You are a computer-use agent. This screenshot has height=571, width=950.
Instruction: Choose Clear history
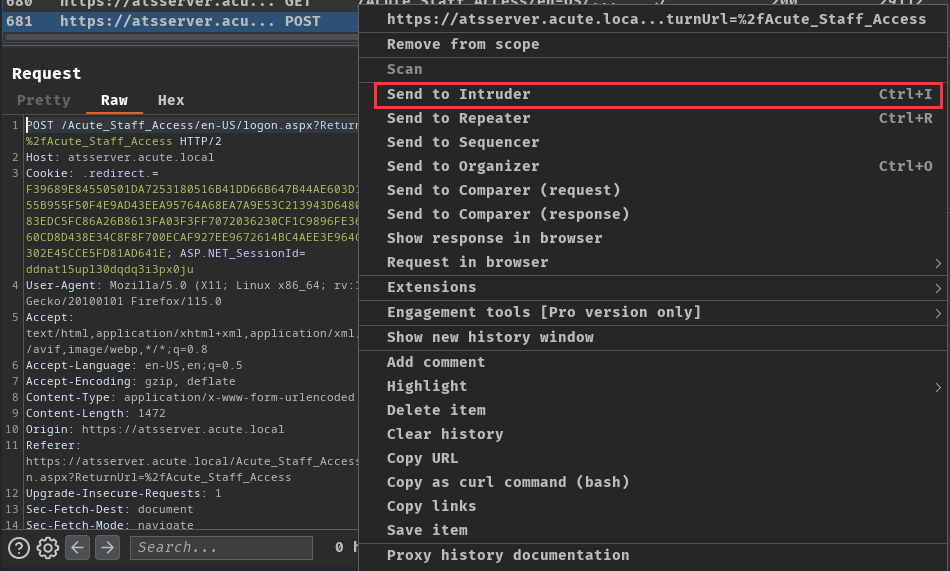tap(654, 434)
